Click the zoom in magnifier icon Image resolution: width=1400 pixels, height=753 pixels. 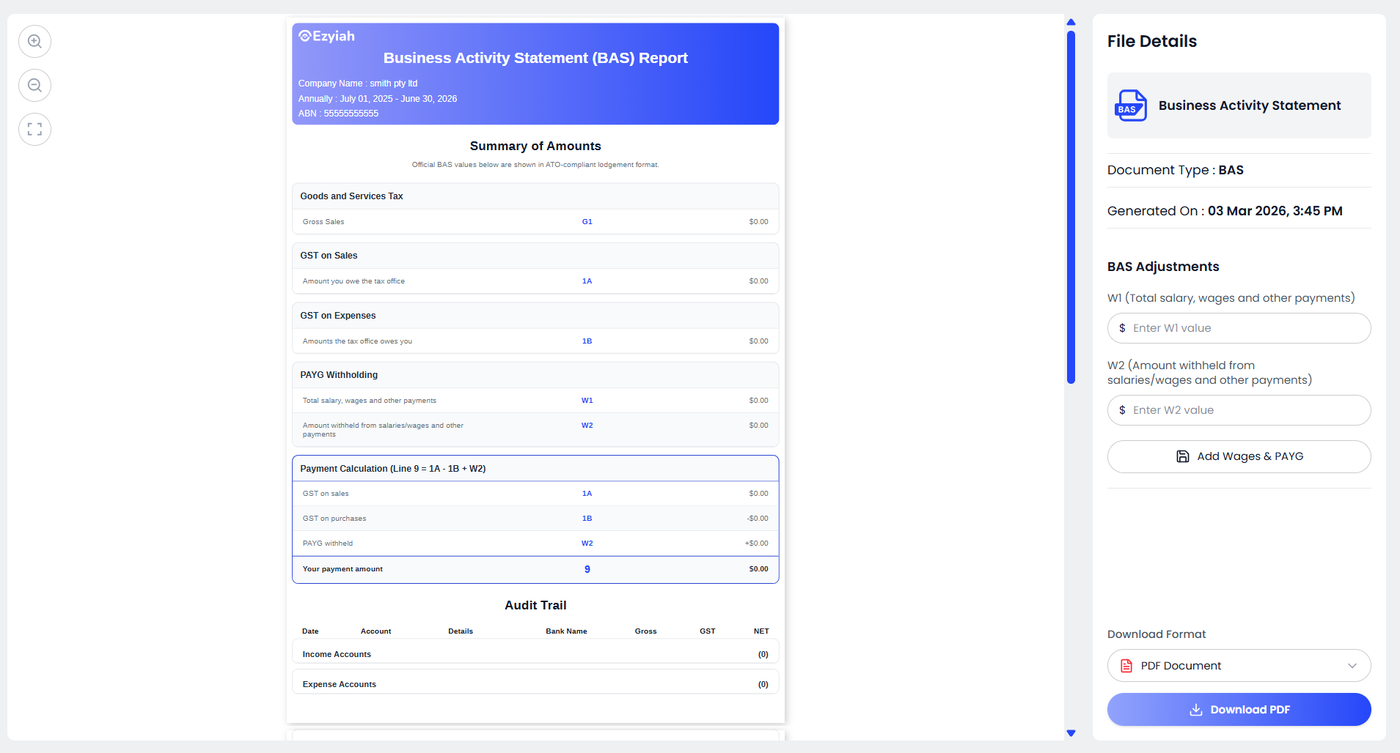point(35,41)
